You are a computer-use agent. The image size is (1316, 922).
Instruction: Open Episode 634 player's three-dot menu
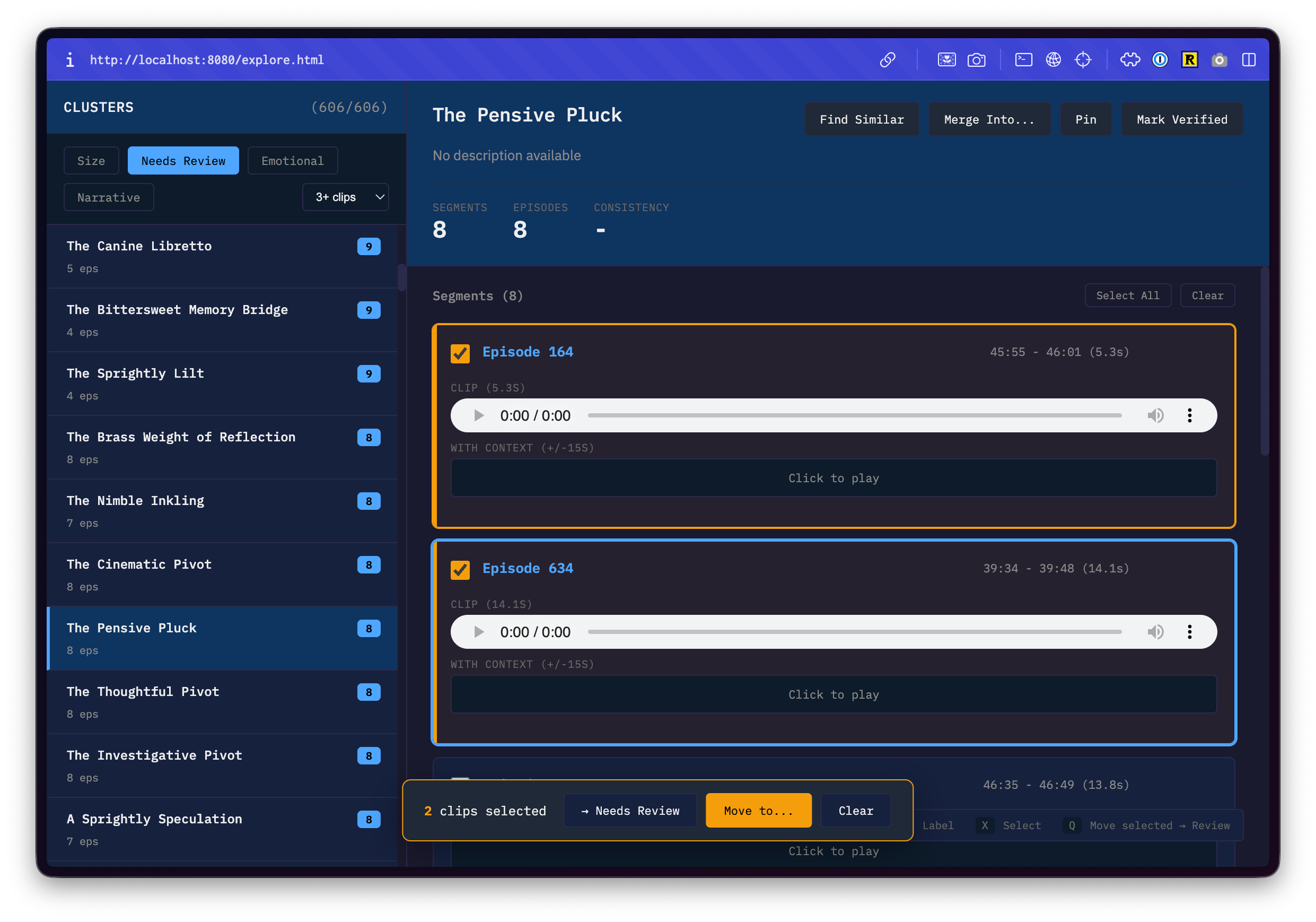(x=1189, y=632)
